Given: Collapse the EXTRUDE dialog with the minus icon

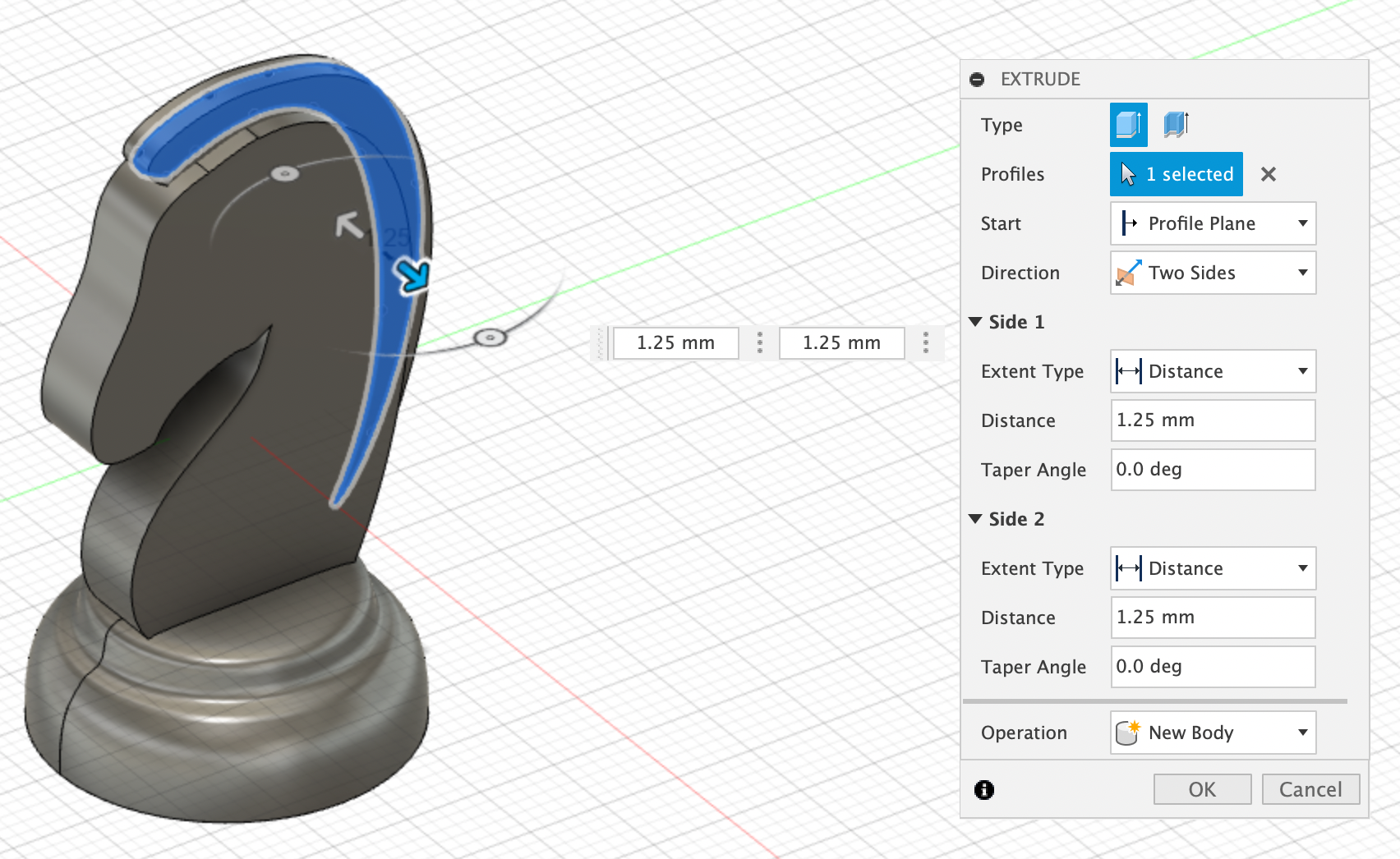Looking at the screenshot, I should coord(977,80).
